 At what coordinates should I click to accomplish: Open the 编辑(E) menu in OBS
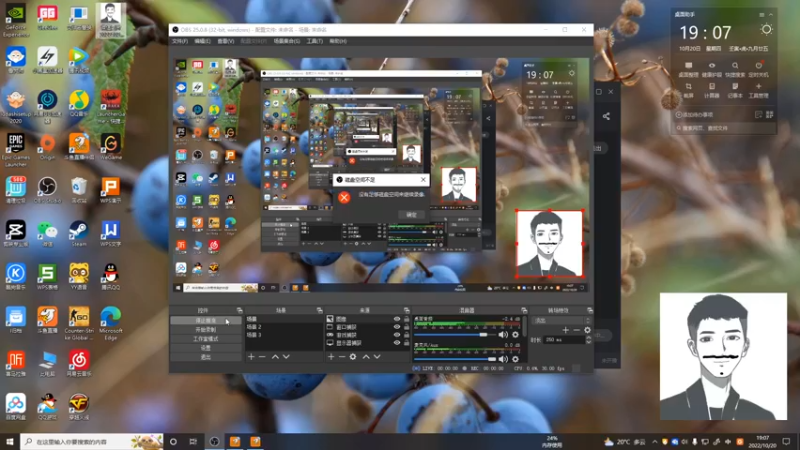[x=202, y=41]
